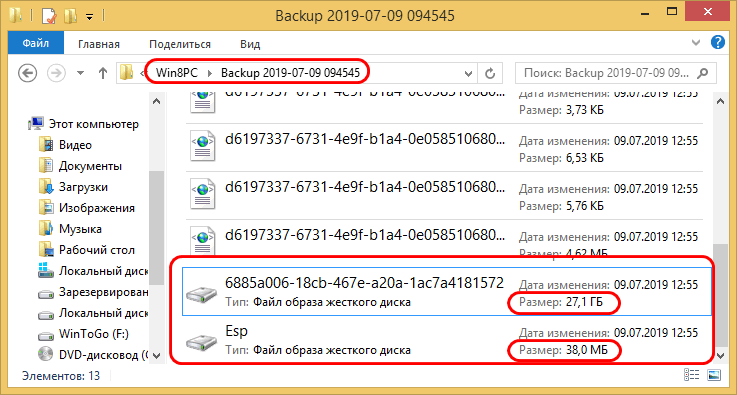Open the Файл ribbon tab
Viewport: 737px width, 395px height.
coord(36,44)
